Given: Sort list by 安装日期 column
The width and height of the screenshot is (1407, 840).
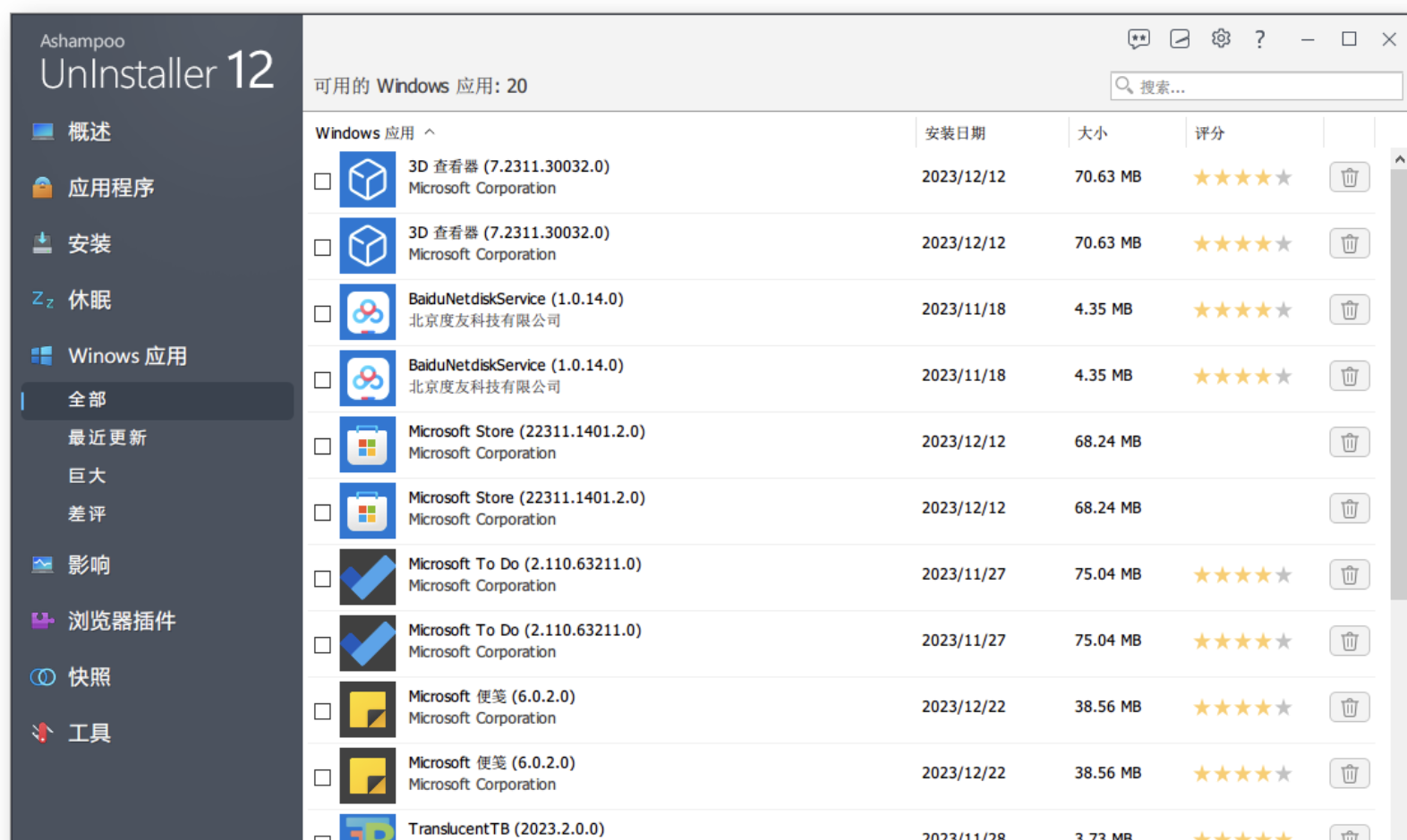Looking at the screenshot, I should click(955, 133).
